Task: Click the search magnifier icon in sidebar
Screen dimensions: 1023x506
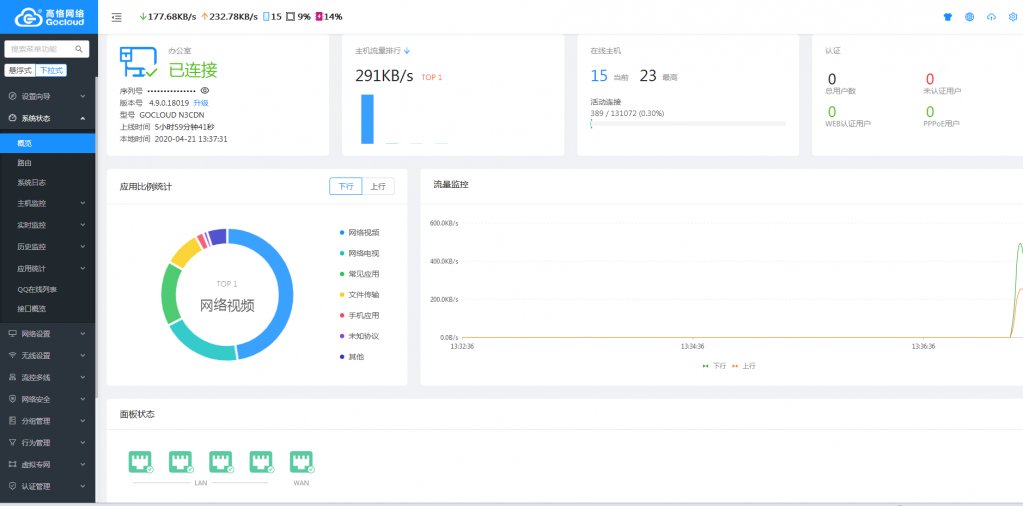Action: point(80,48)
